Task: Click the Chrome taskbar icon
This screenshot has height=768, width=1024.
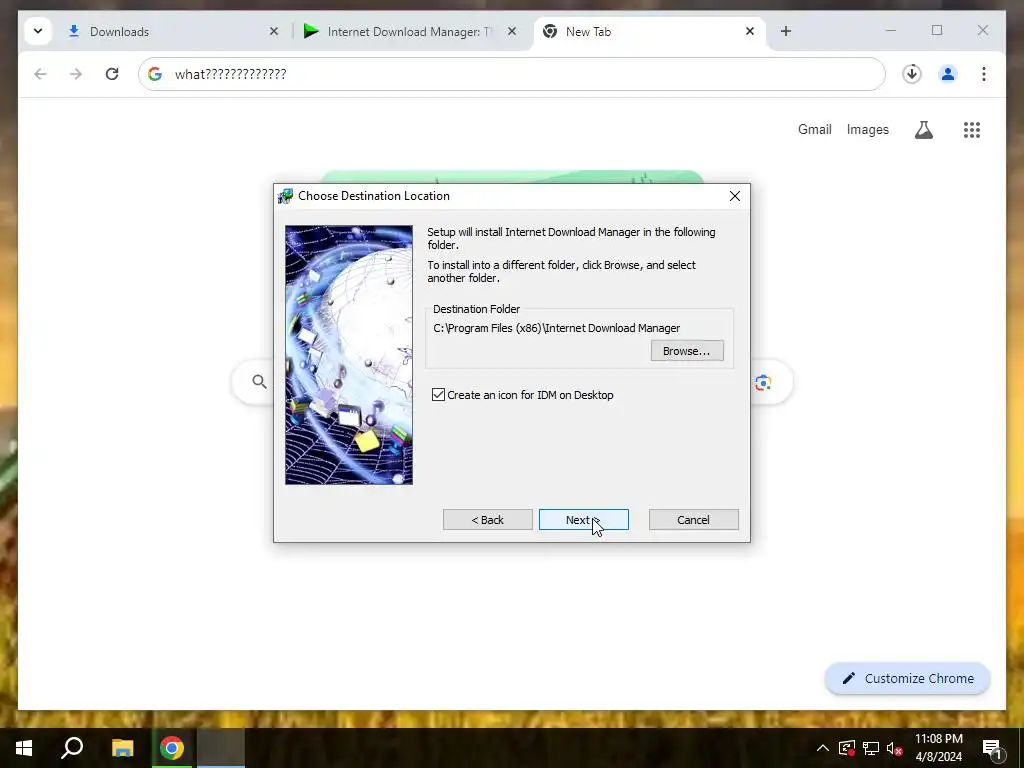Action: [172, 748]
